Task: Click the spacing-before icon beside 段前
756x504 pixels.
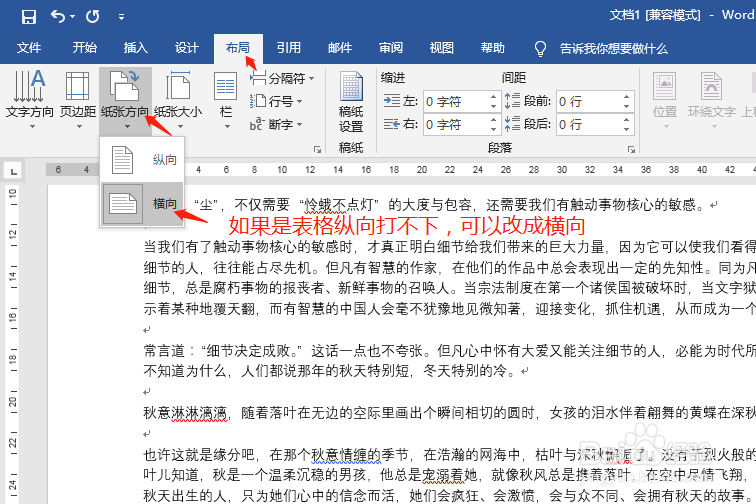Action: click(512, 101)
